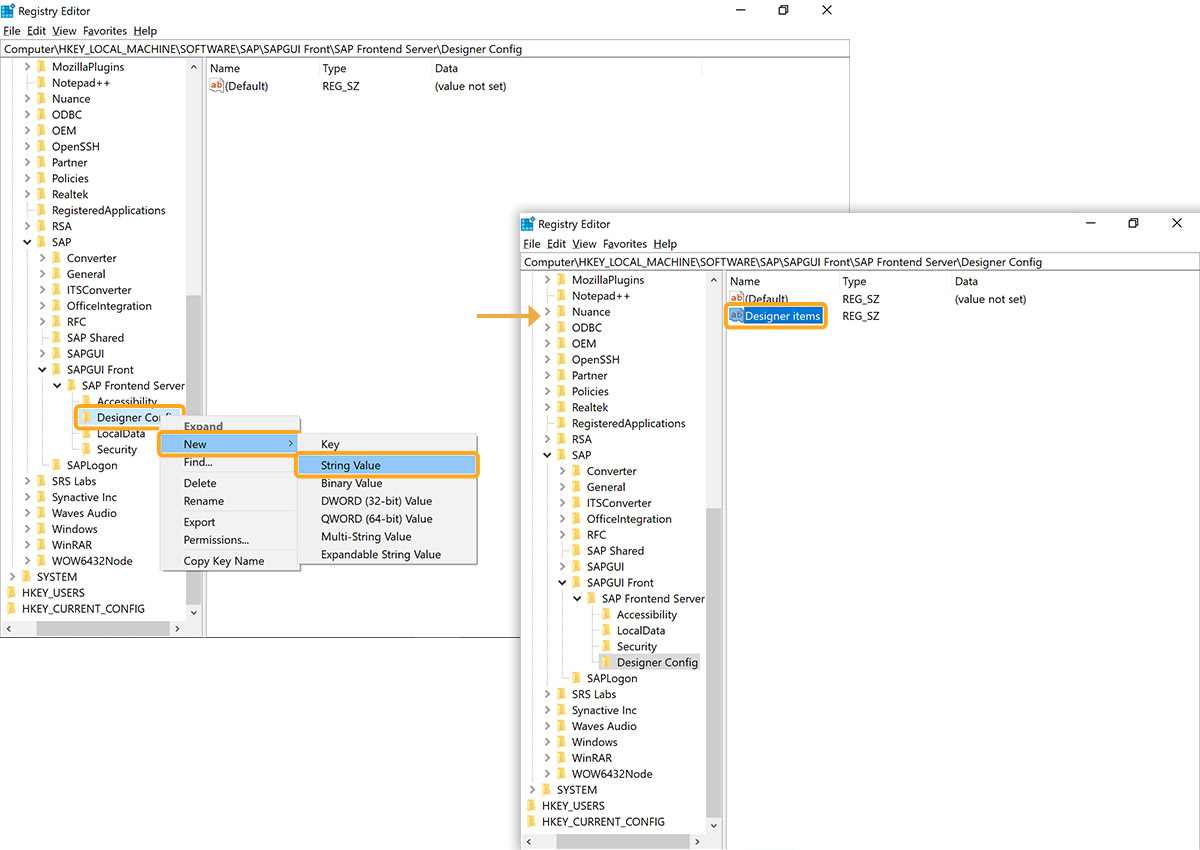
Task: Collapse SAPGUI Front key in left window
Action: (43, 370)
